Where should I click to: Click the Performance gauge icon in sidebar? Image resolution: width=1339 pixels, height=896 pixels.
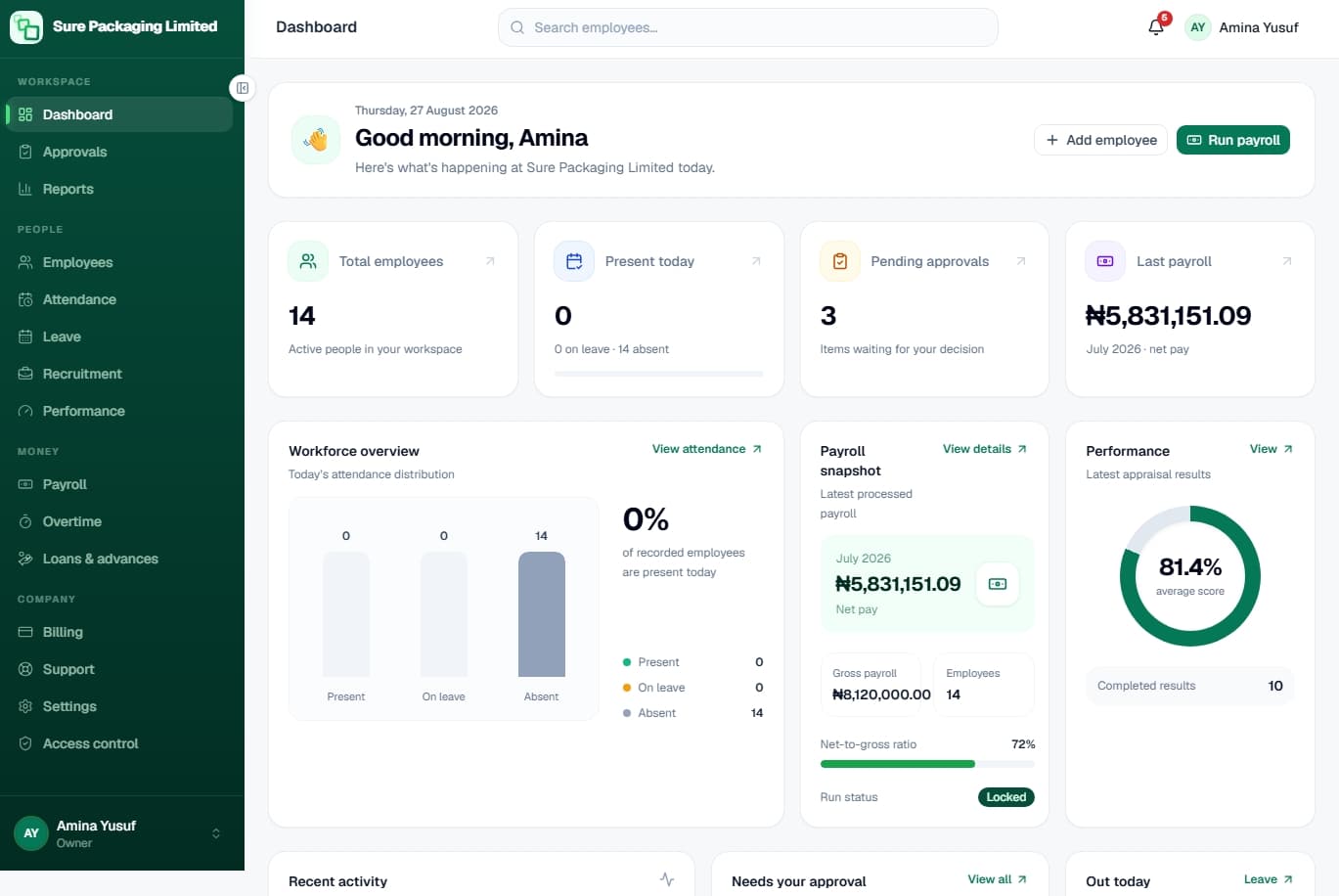25,411
